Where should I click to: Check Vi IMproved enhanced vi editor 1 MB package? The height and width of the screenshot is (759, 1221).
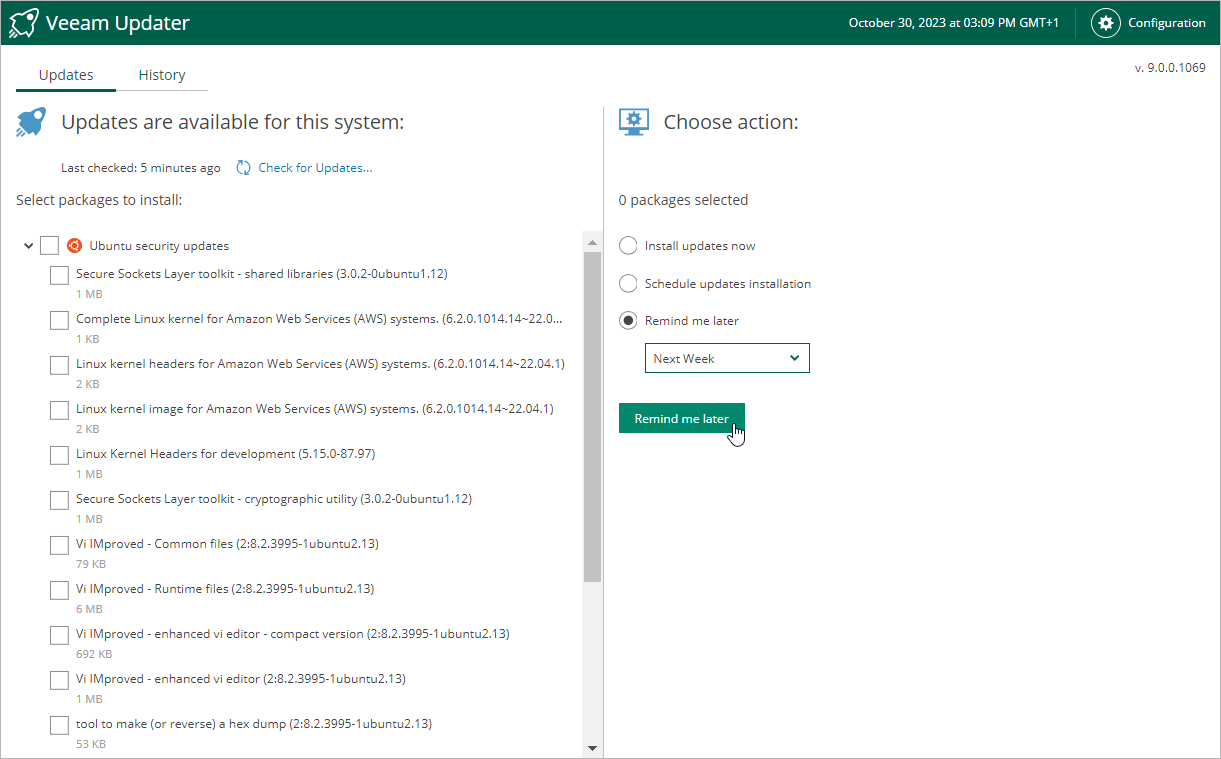[59, 680]
